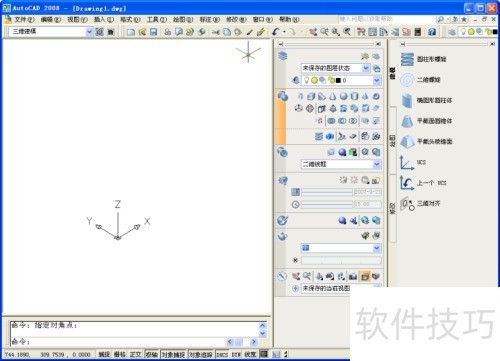Click the layer properties stack icon
The height and width of the screenshot is (361, 500).
(x=282, y=56)
